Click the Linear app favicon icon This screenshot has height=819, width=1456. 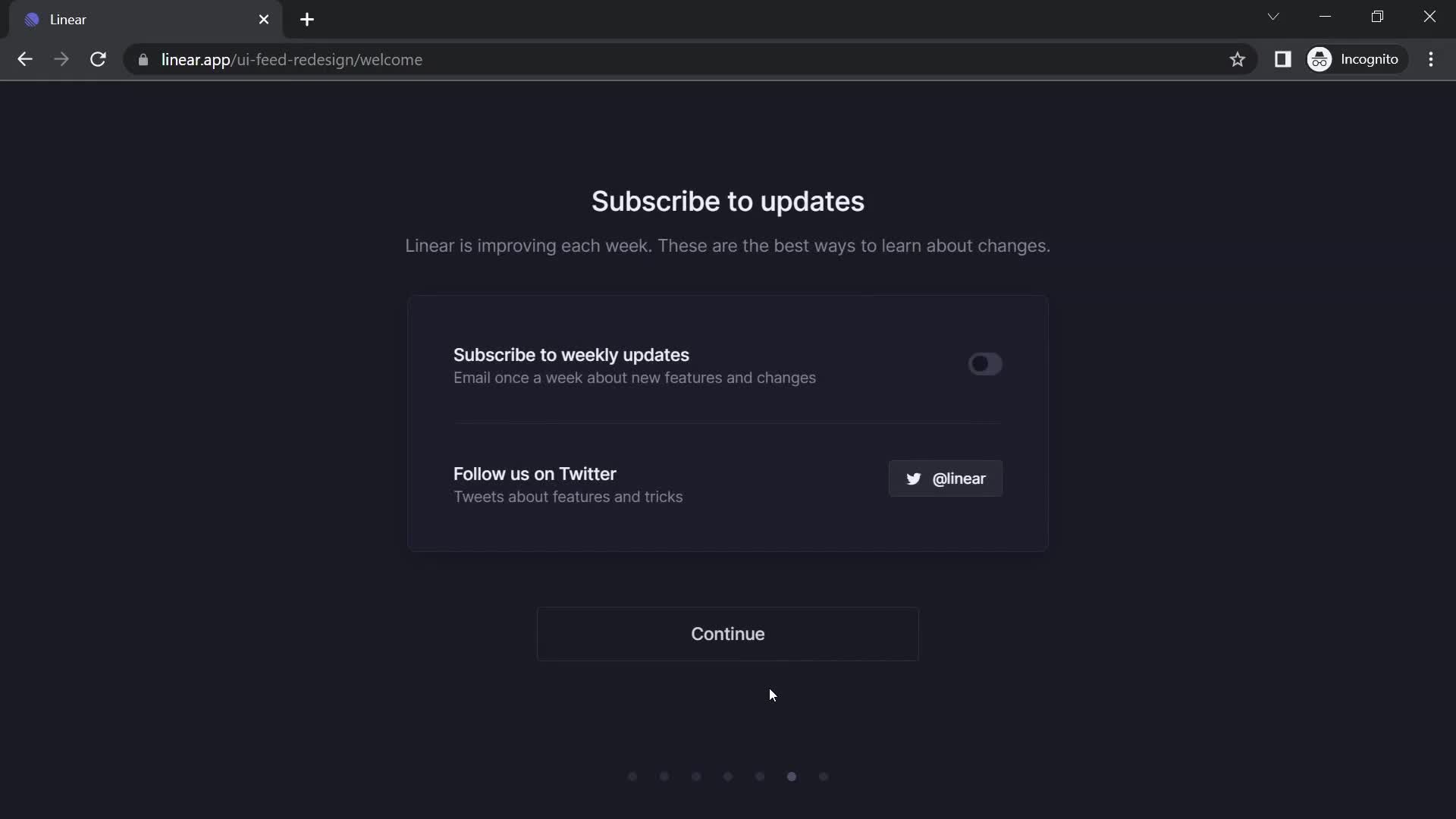(32, 18)
